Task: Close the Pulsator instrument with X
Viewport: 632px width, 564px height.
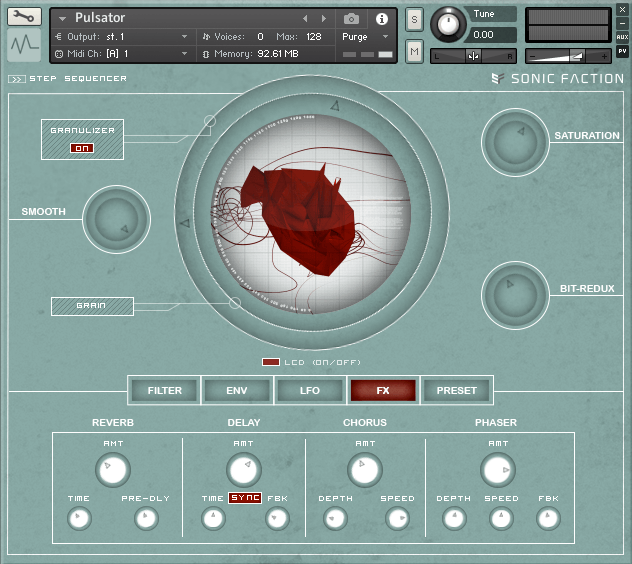Action: coord(622,10)
